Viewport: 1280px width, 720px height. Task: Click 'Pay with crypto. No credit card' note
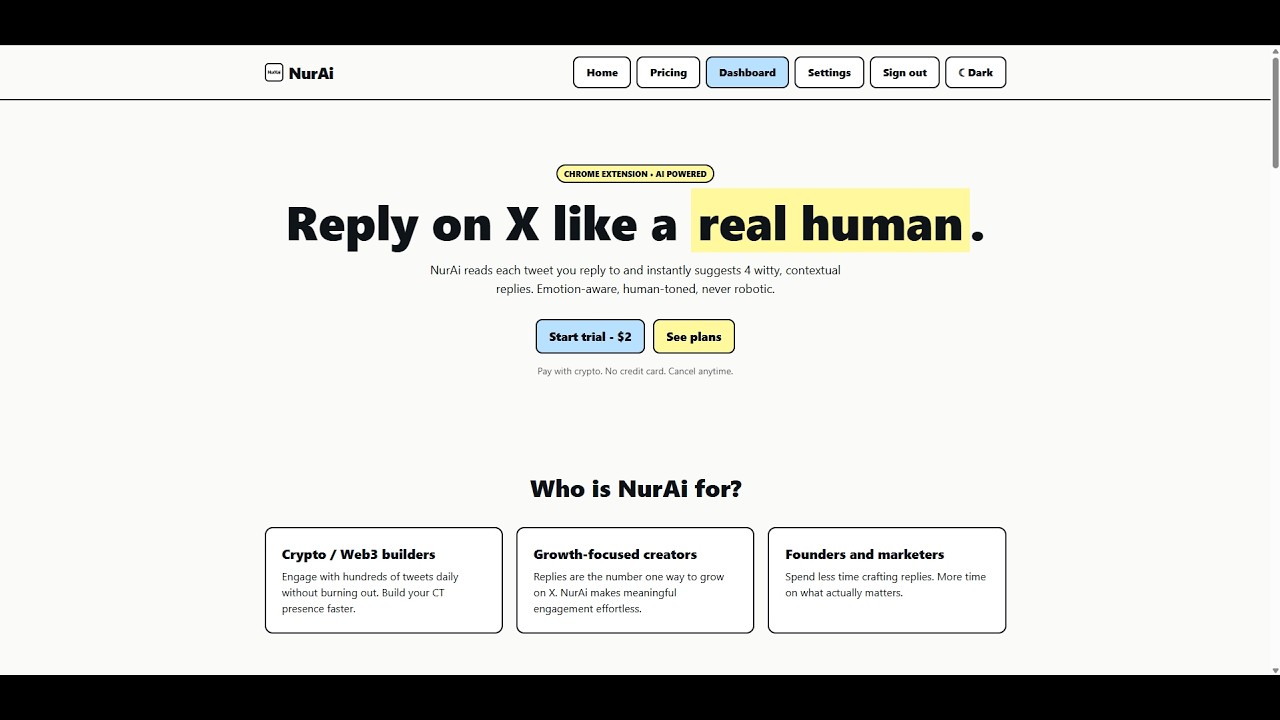(x=635, y=371)
